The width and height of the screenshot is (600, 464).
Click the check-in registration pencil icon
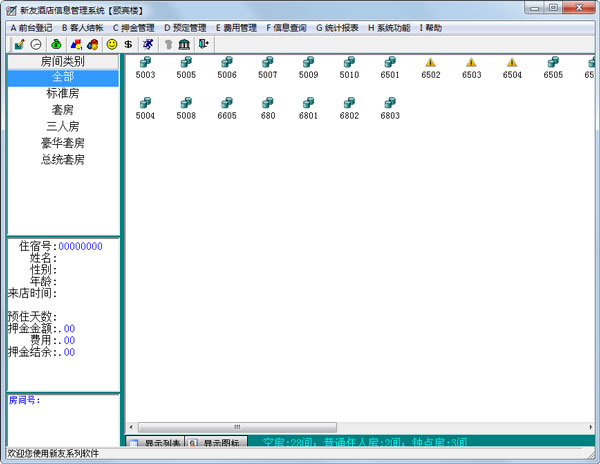19,44
